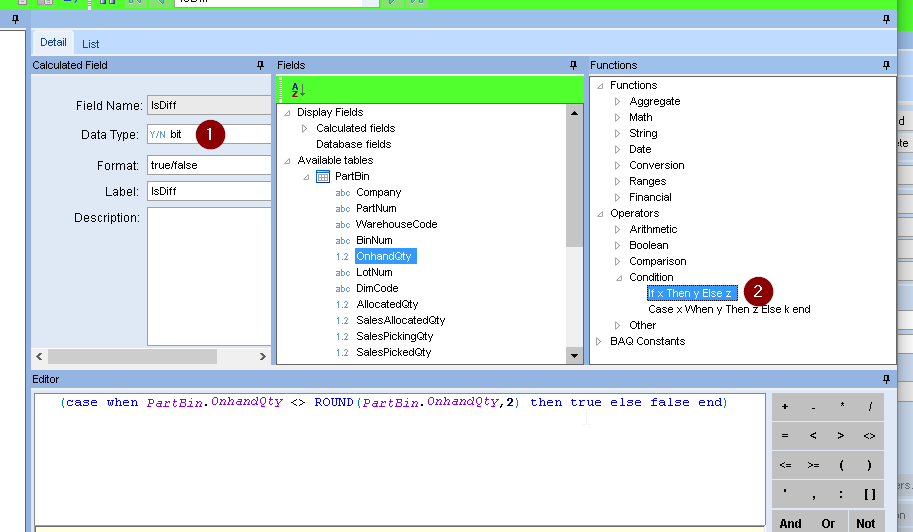Collapse the PartBin table node
913x532 pixels.
pyautogui.click(x=306, y=177)
